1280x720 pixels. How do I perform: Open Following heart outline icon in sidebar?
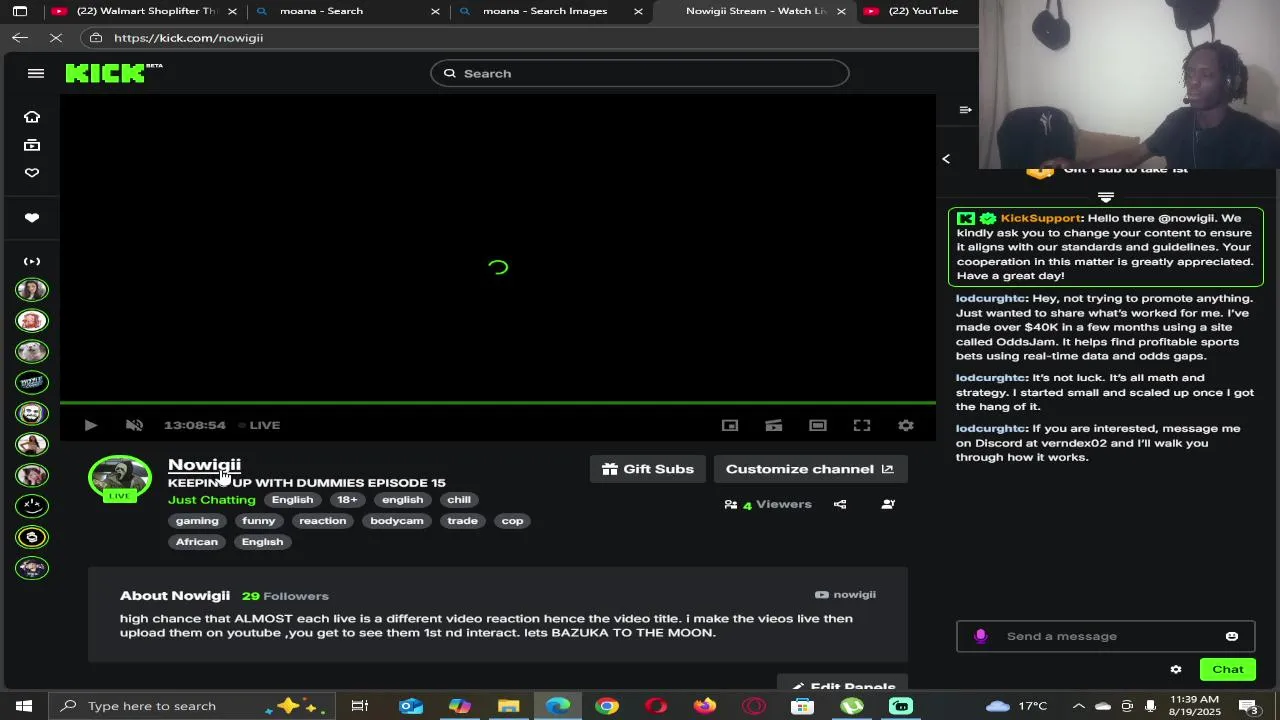click(32, 173)
